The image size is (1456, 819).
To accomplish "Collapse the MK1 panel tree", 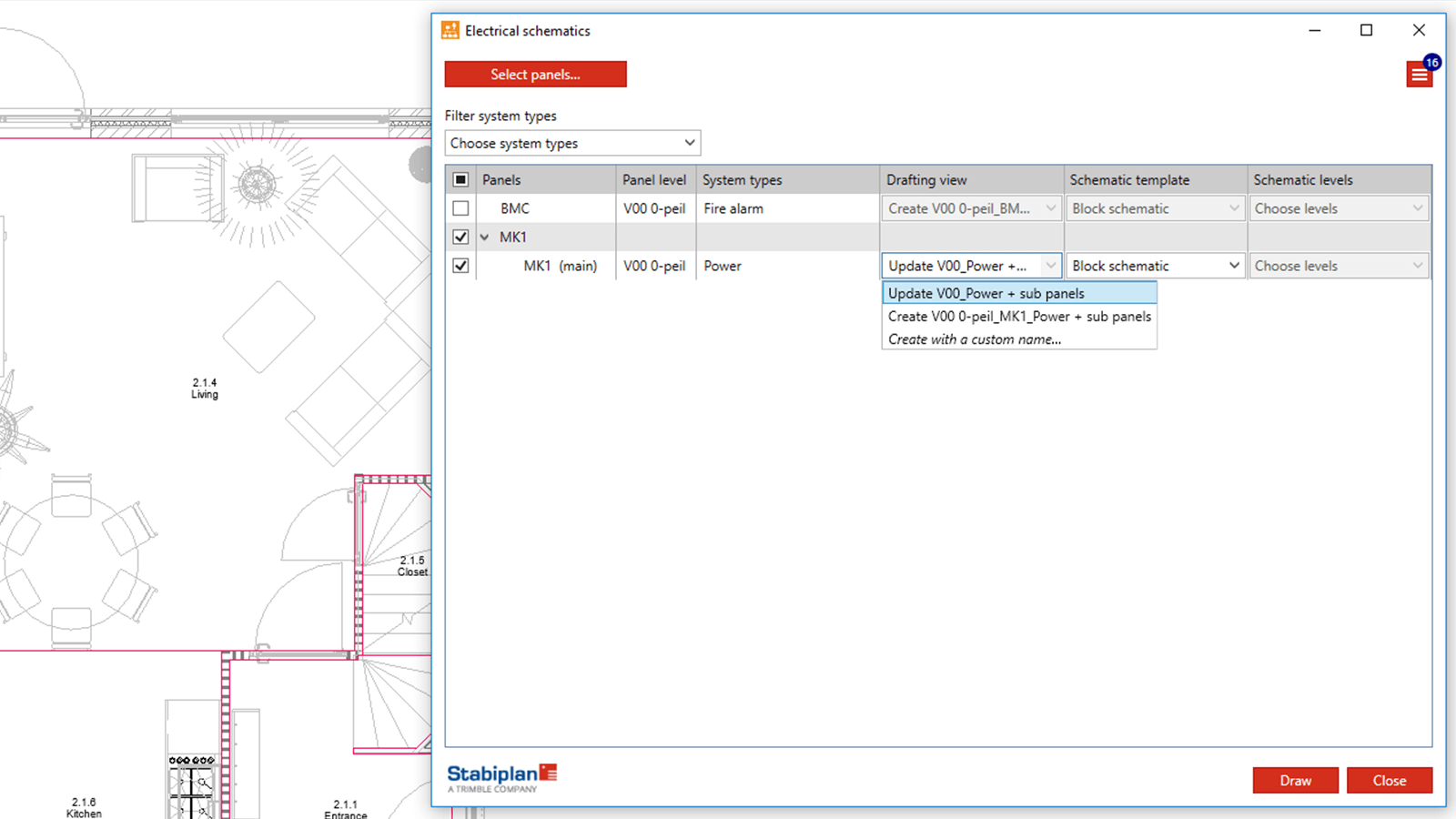I will [484, 237].
